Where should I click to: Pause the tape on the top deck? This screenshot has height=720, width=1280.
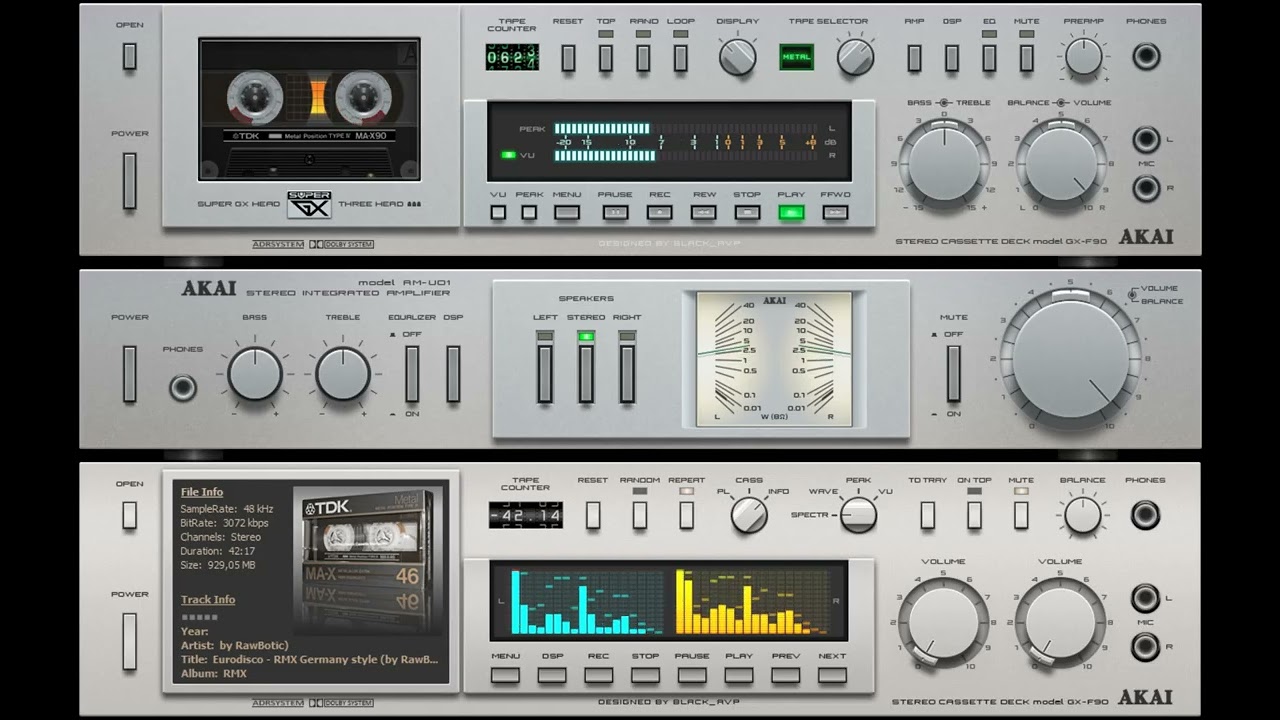pyautogui.click(x=614, y=212)
